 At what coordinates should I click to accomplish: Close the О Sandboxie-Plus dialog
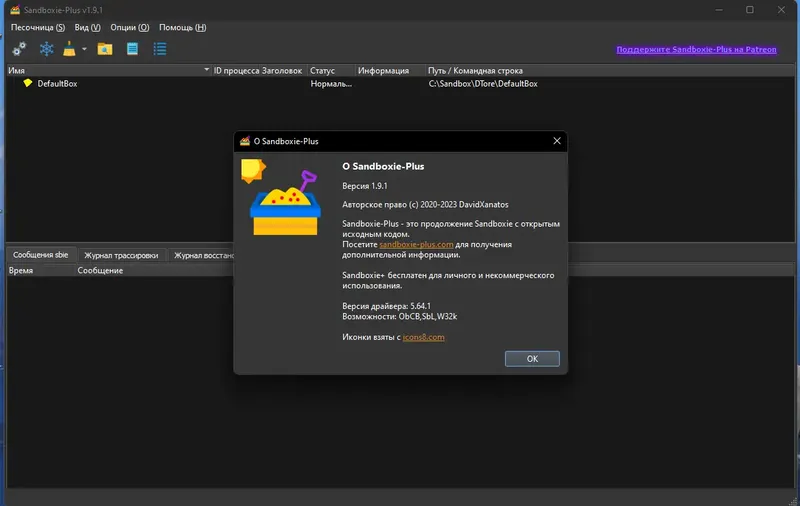557,141
